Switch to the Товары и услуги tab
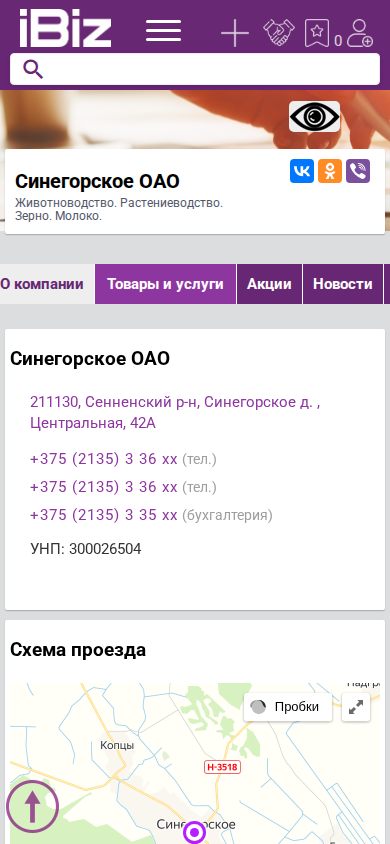Image resolution: width=390 pixels, height=844 pixels. pyautogui.click(x=165, y=284)
